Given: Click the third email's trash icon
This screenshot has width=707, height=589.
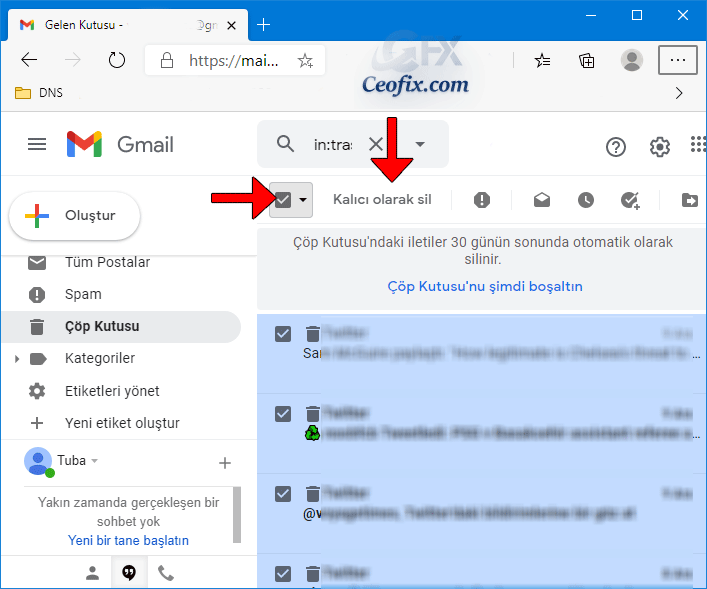Looking at the screenshot, I should pyautogui.click(x=313, y=494).
